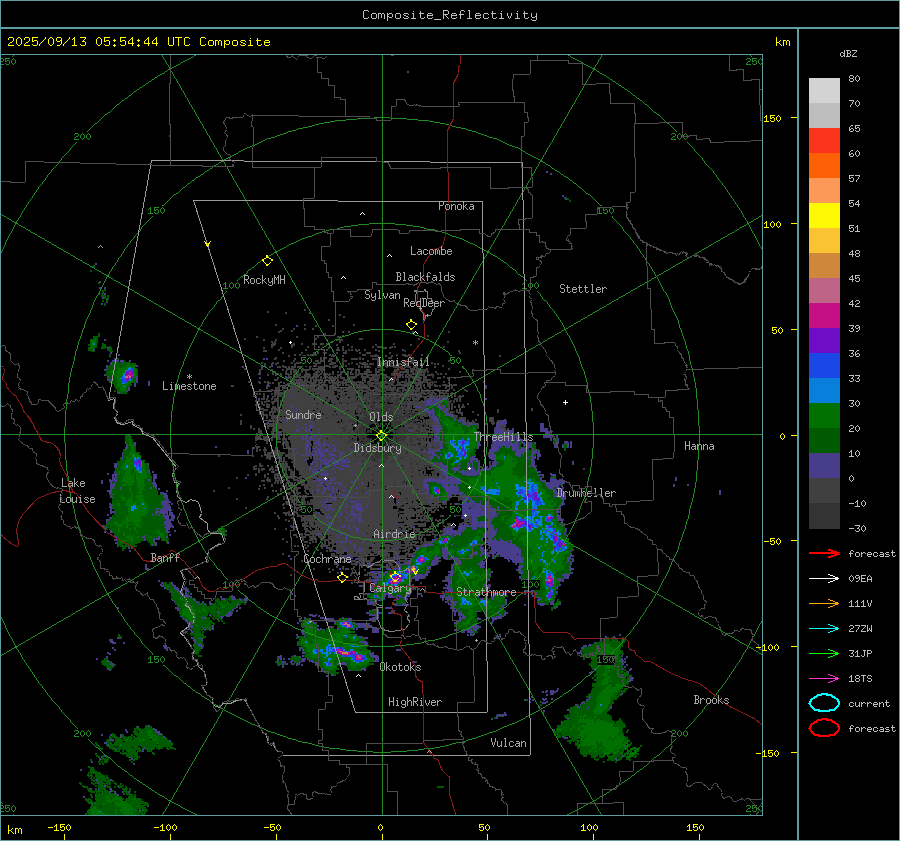The image size is (900, 841).
Task: Click the cyan 27ZW arrow legend icon
Action: coord(824,629)
